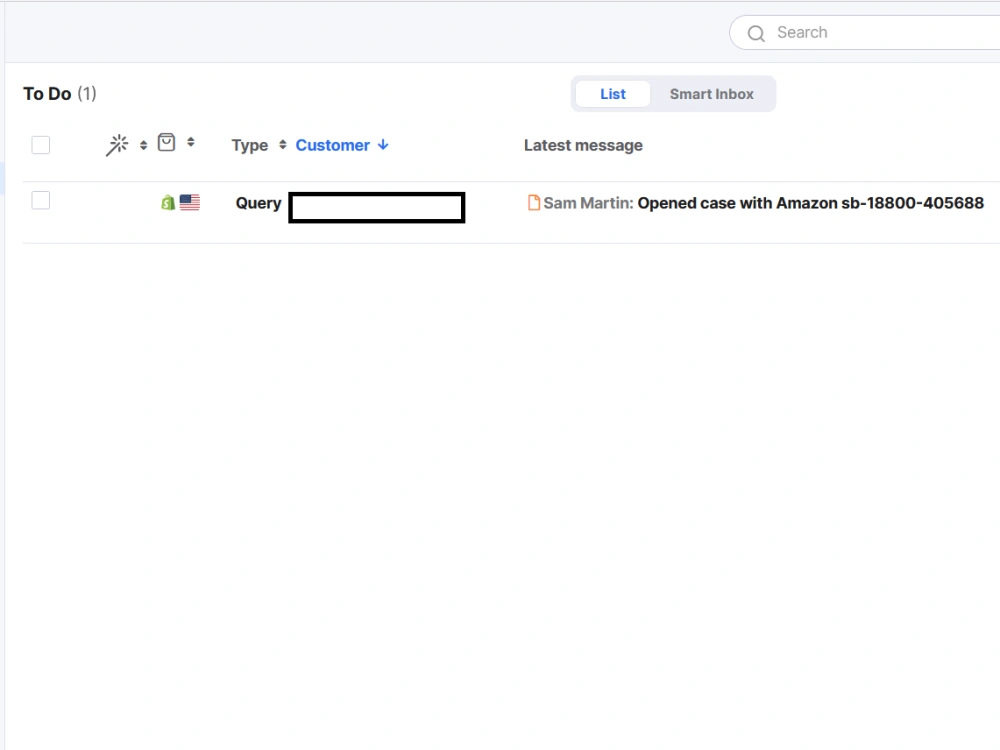Tick the checkbox for the Query row
The image size is (1000, 750).
(41, 200)
